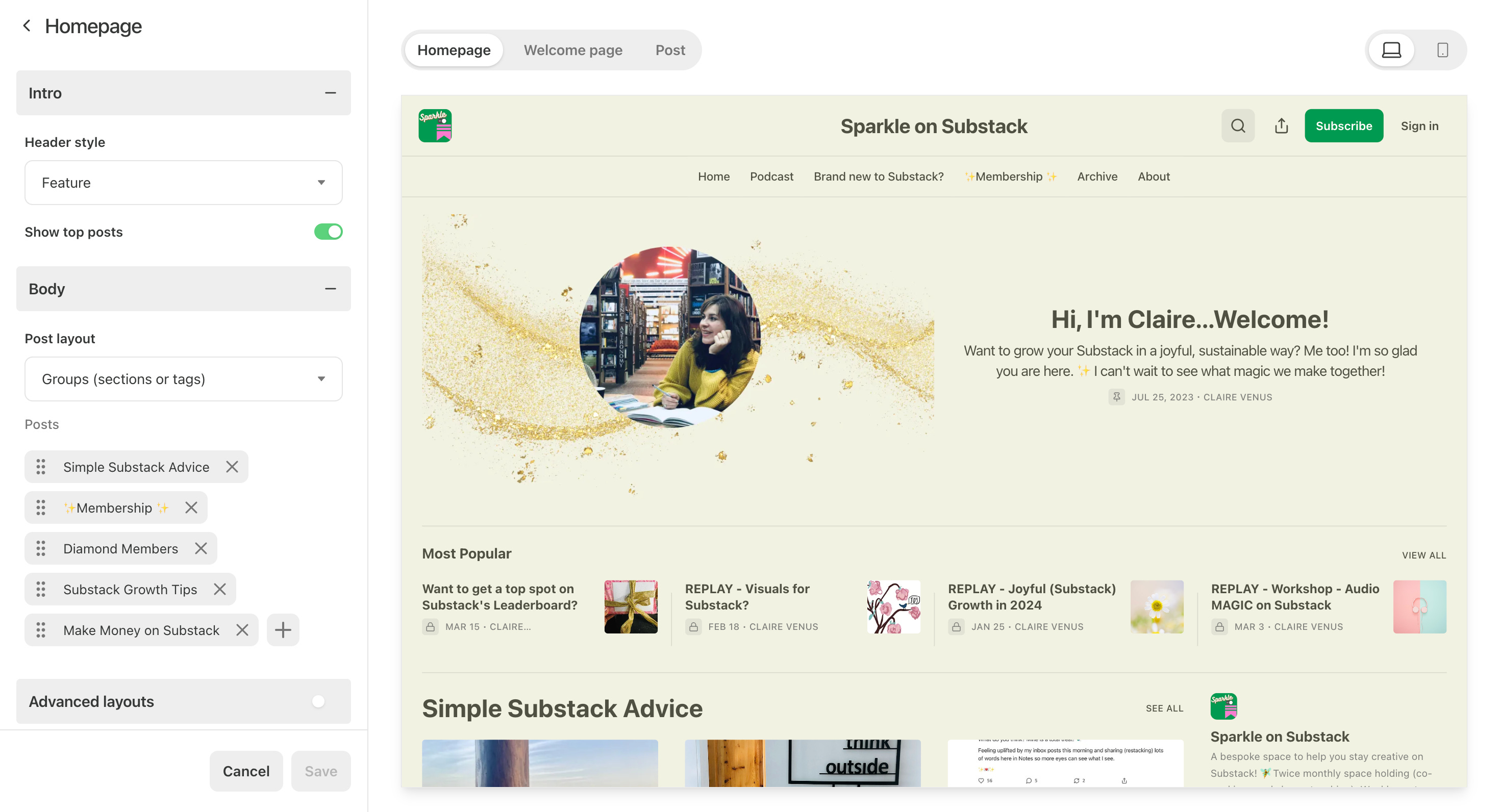Switch to the Welcome page tab
1500x812 pixels.
click(572, 50)
